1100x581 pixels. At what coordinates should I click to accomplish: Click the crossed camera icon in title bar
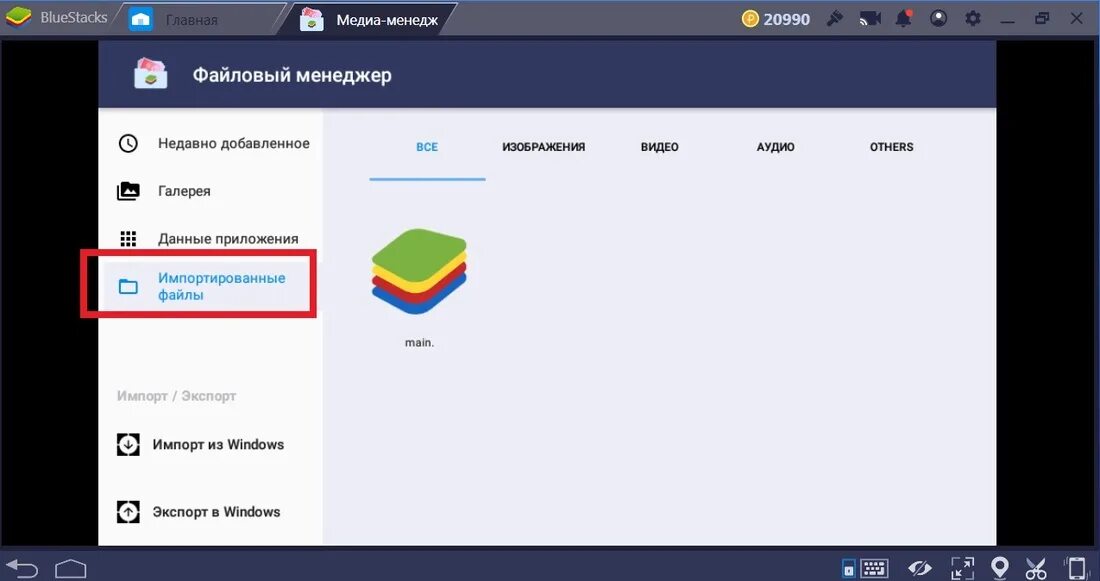870,19
